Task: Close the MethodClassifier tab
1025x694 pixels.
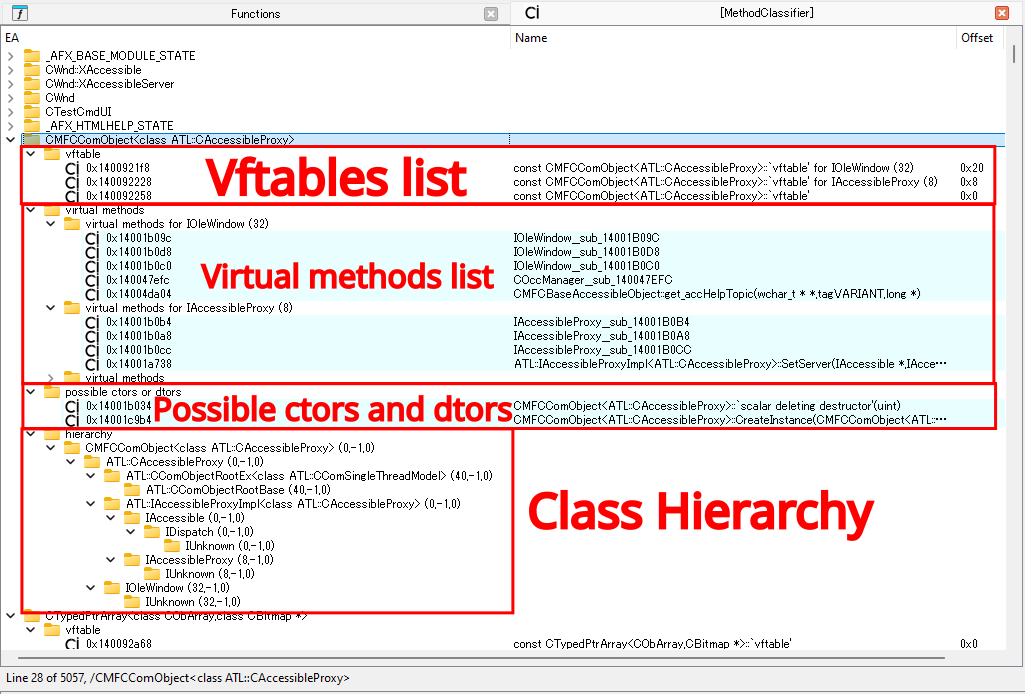Action: coord(1001,12)
